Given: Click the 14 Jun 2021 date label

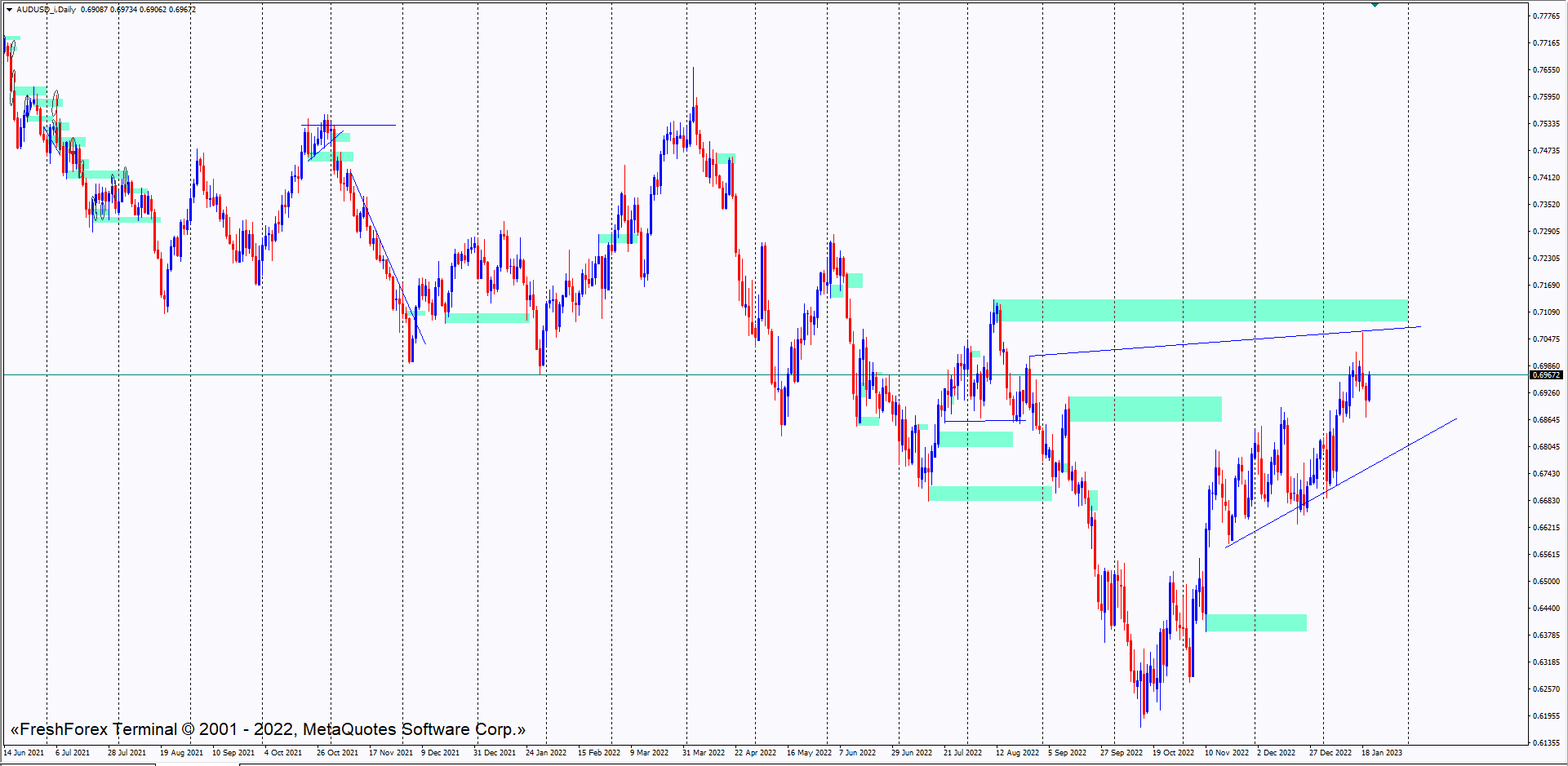Looking at the screenshot, I should tap(24, 752).
